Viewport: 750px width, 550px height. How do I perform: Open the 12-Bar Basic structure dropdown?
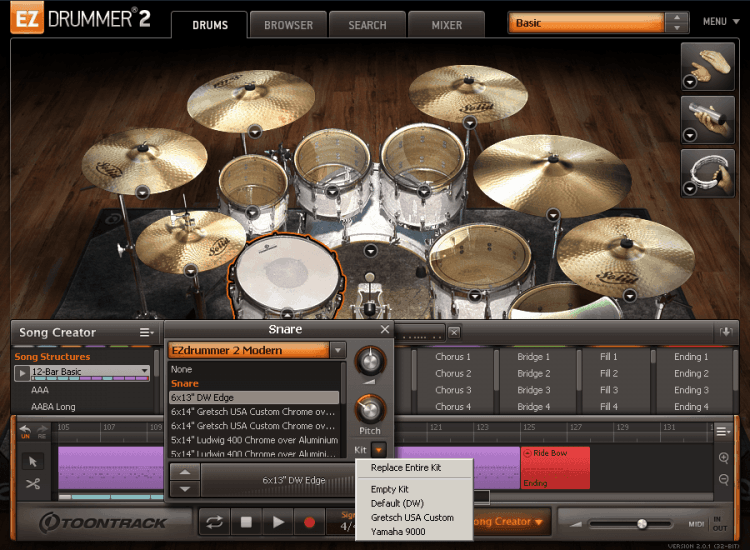pyautogui.click(x=144, y=371)
